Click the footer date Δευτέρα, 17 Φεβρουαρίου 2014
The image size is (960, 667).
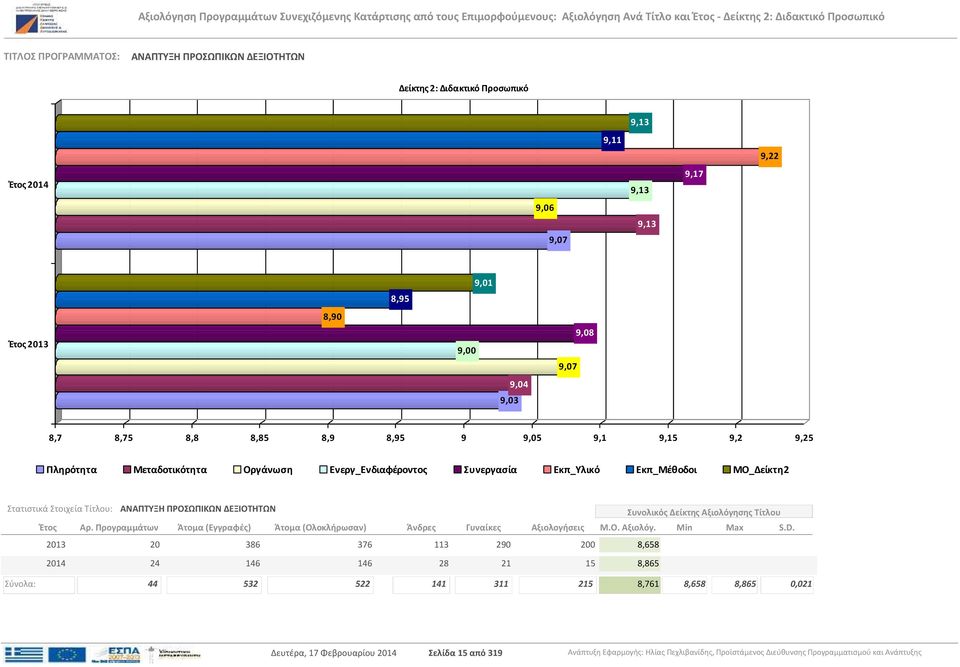point(334,653)
